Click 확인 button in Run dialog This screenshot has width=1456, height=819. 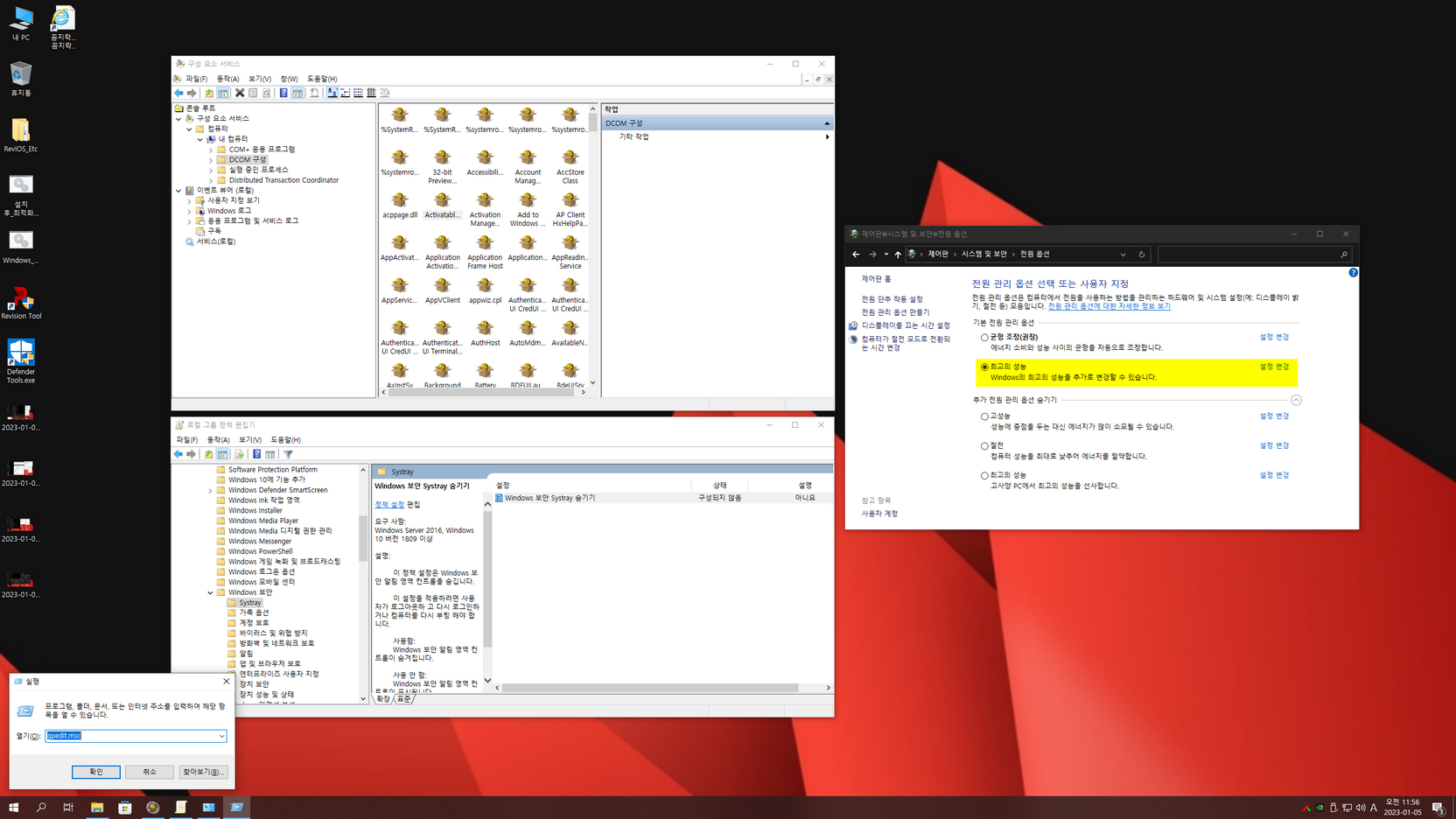96,772
